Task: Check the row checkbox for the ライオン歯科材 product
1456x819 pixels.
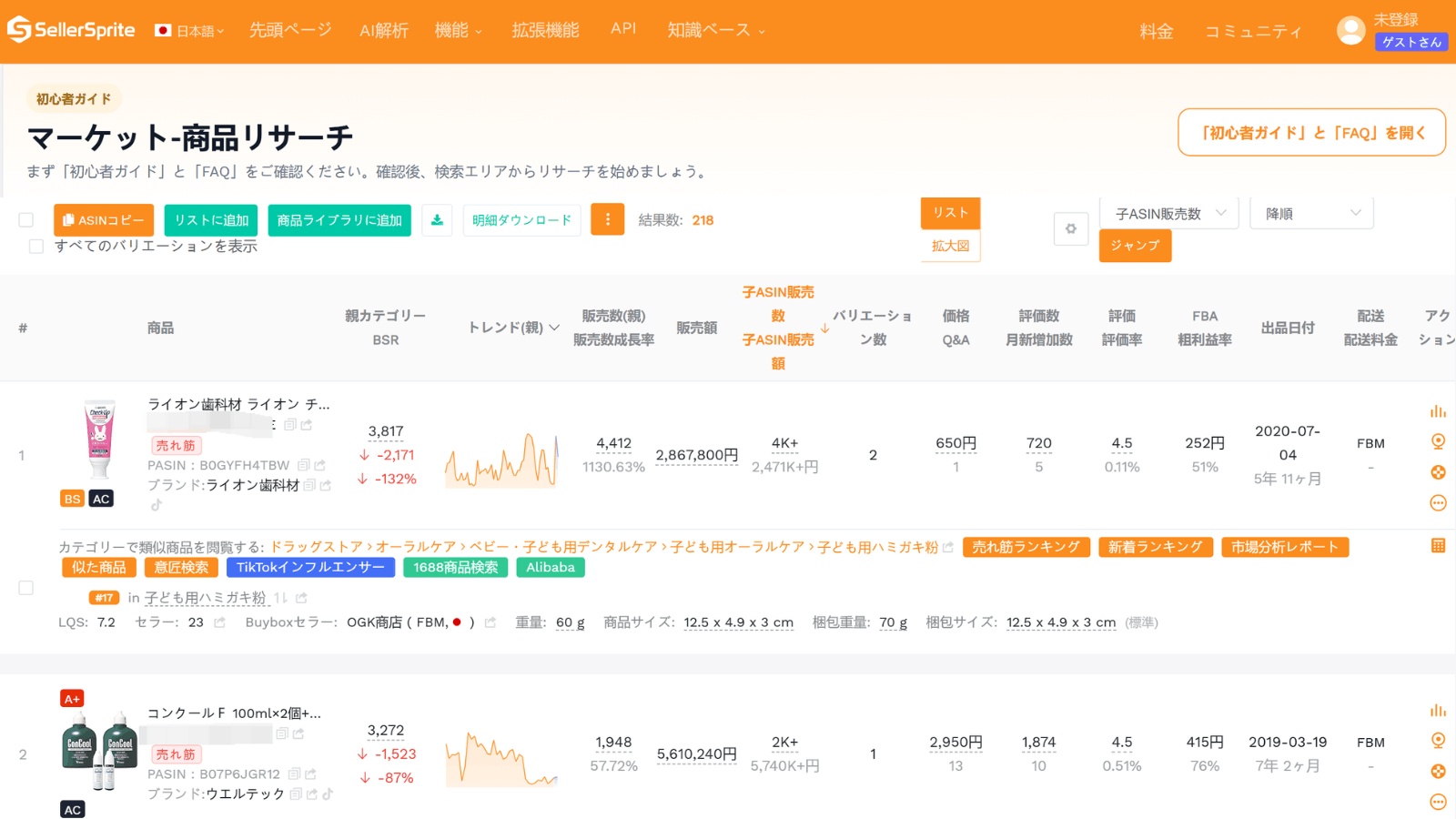Action: pos(26,588)
